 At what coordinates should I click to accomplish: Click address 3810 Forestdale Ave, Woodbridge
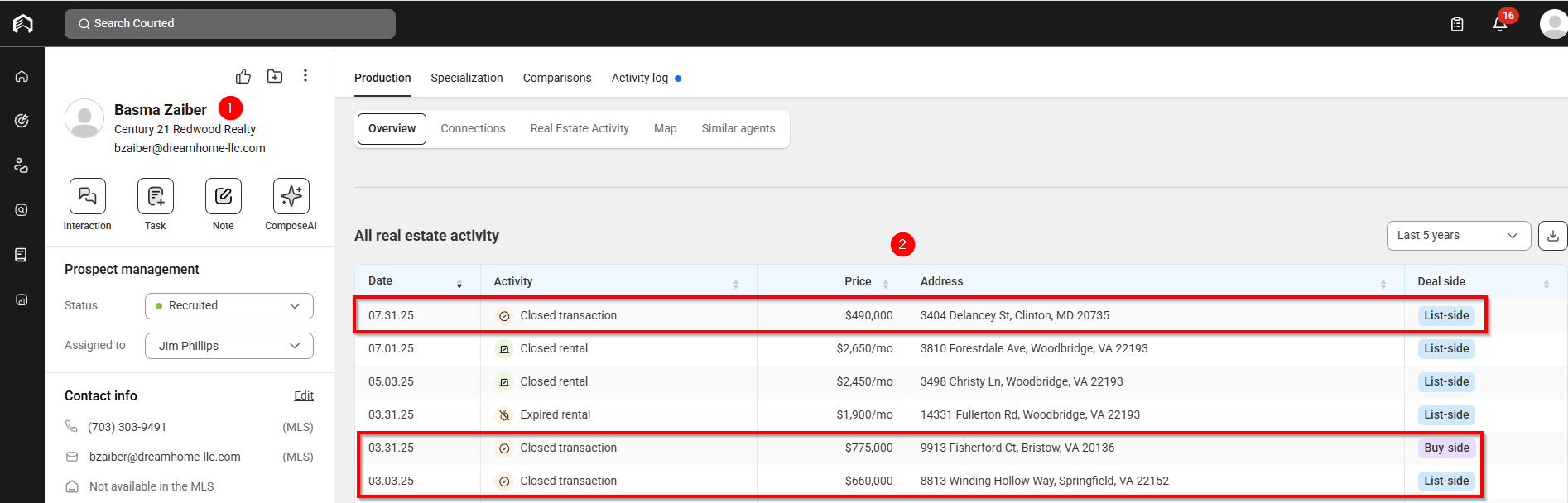[x=1034, y=348]
